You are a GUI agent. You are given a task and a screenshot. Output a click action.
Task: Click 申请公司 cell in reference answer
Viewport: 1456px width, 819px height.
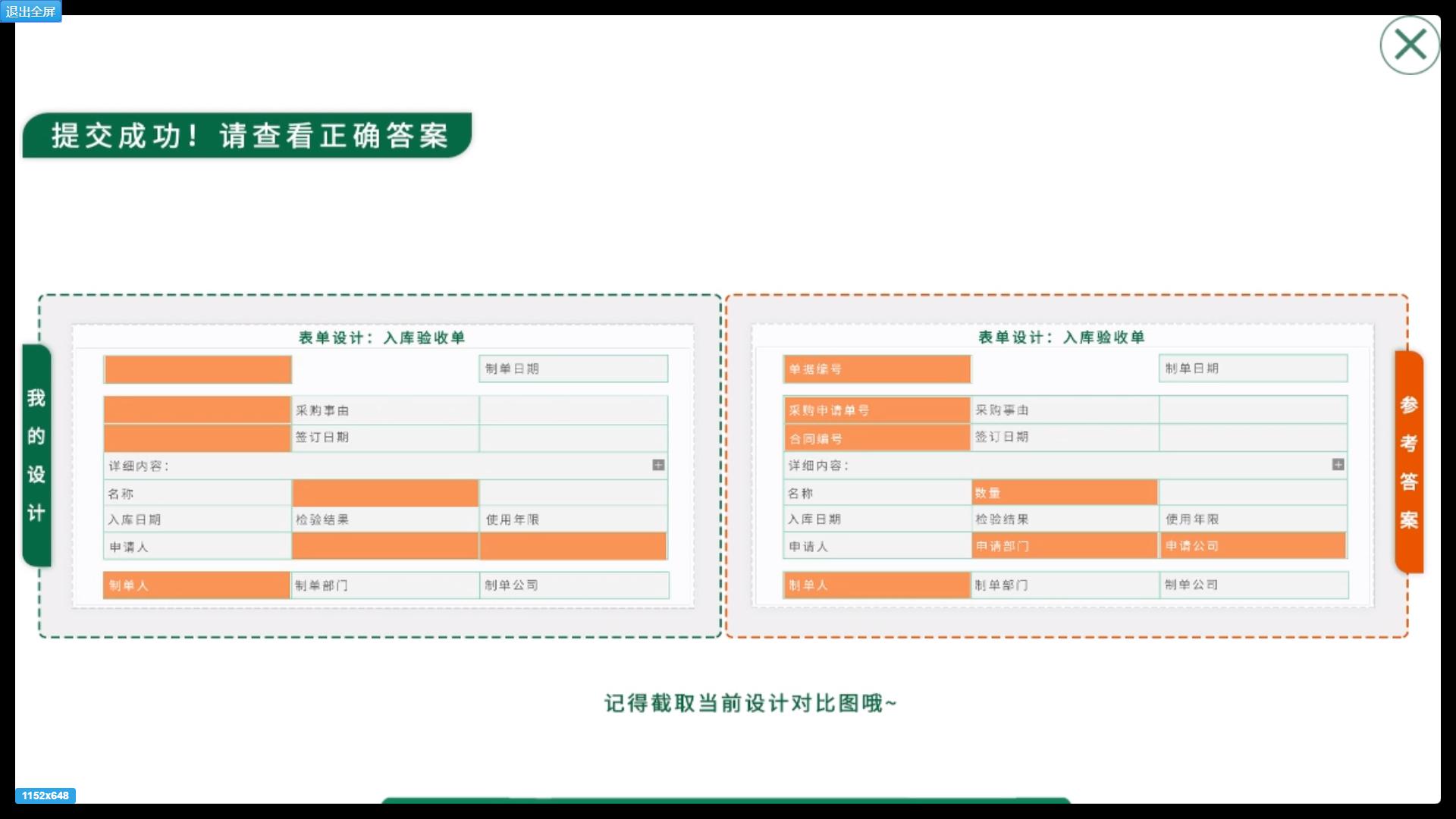pyautogui.click(x=1253, y=545)
